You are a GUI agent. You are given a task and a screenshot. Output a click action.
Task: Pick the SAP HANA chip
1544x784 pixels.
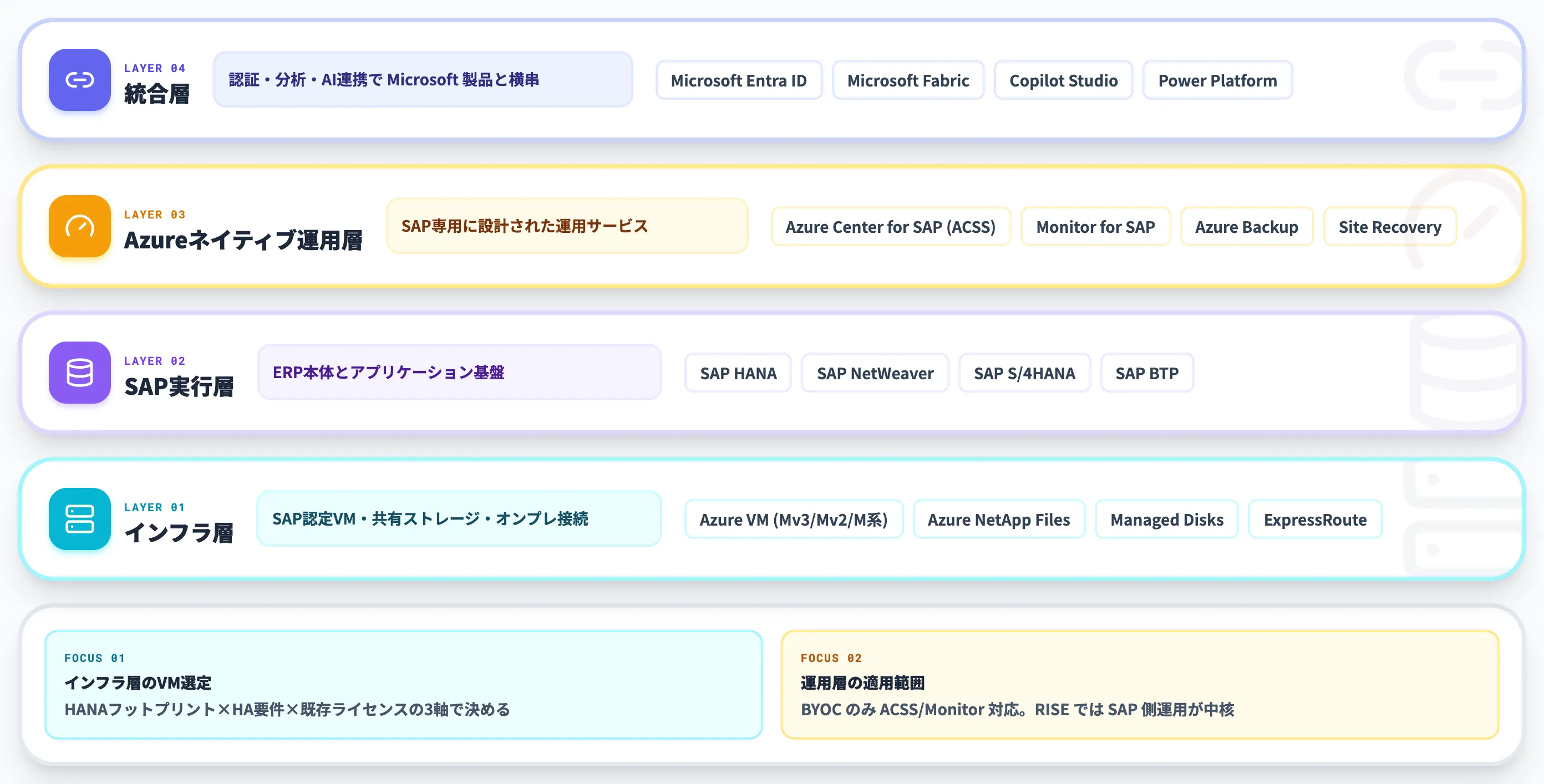tap(738, 373)
